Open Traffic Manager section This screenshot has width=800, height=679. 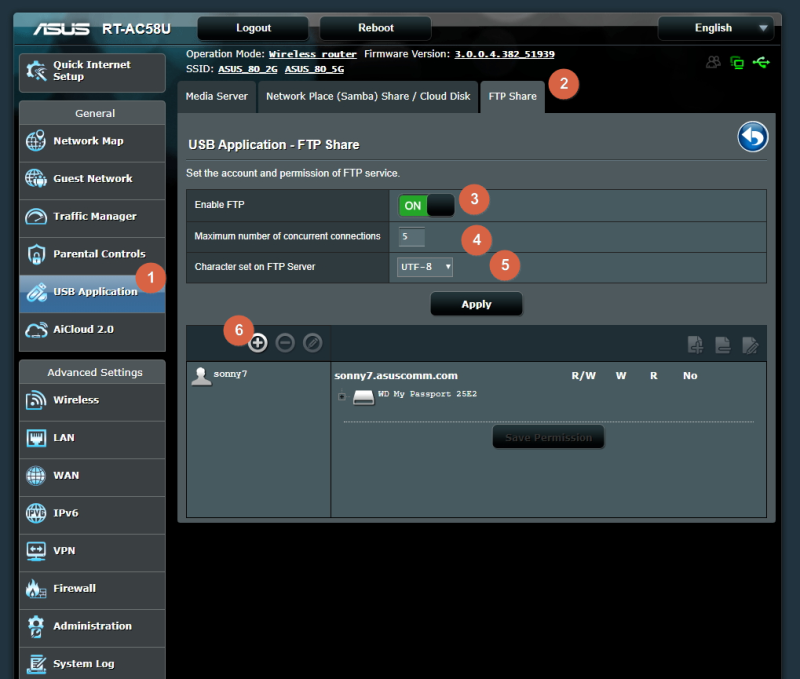click(92, 217)
